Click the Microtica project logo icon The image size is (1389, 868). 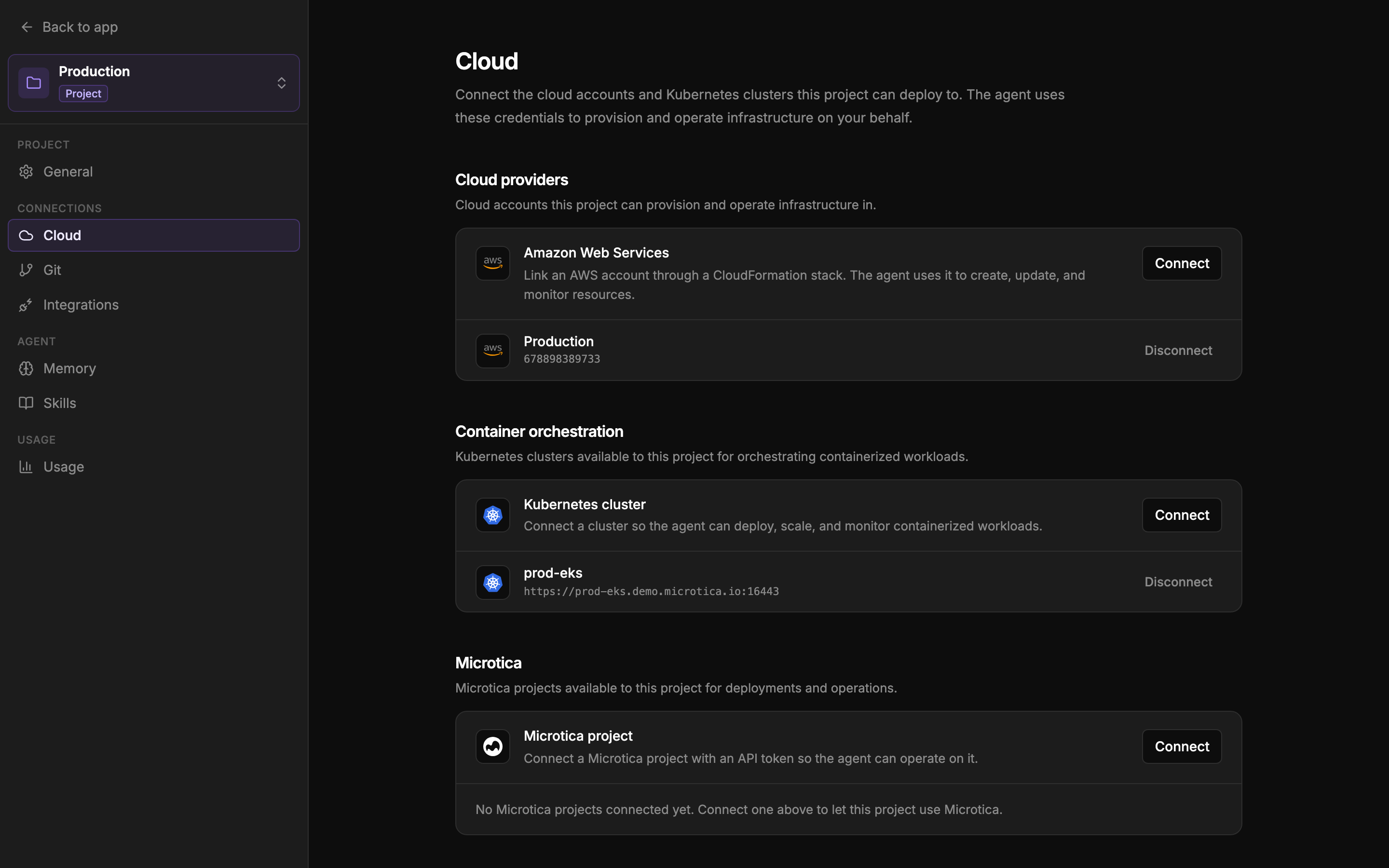click(x=492, y=746)
